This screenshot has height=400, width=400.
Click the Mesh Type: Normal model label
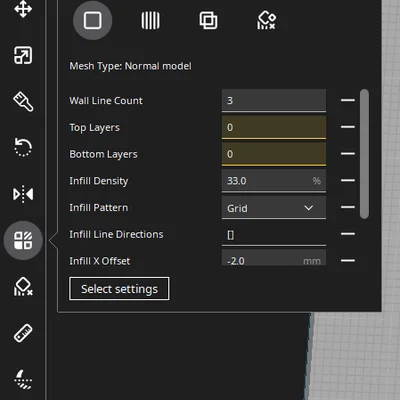(x=130, y=66)
